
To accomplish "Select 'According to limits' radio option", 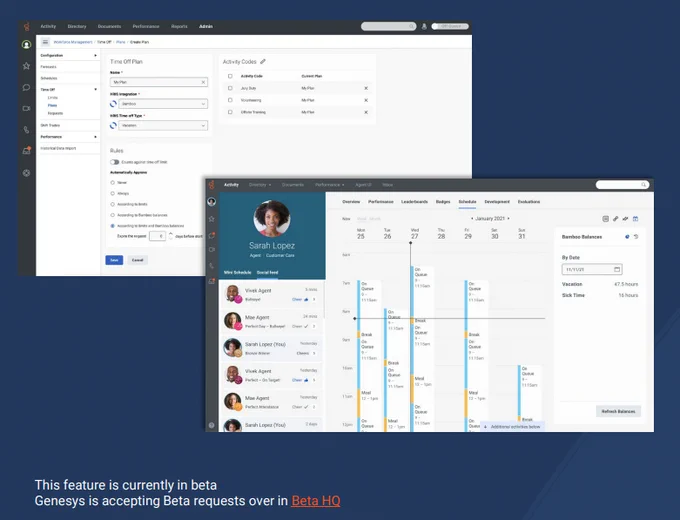I will tap(113, 204).
